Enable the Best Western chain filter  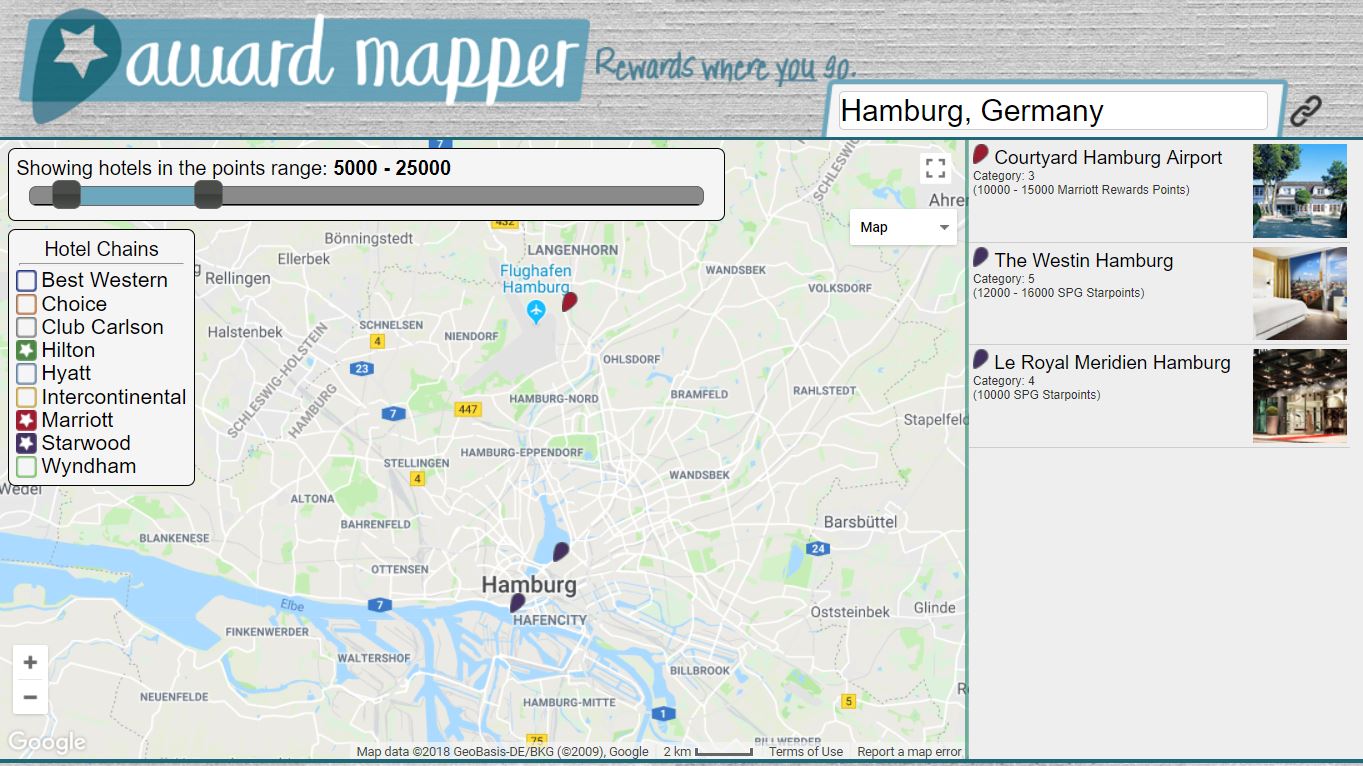point(27,279)
